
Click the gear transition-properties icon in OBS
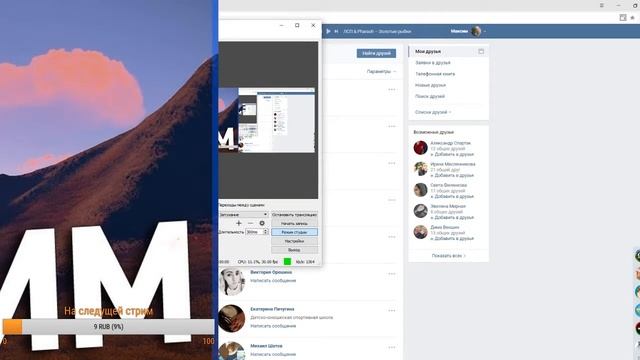(262, 223)
